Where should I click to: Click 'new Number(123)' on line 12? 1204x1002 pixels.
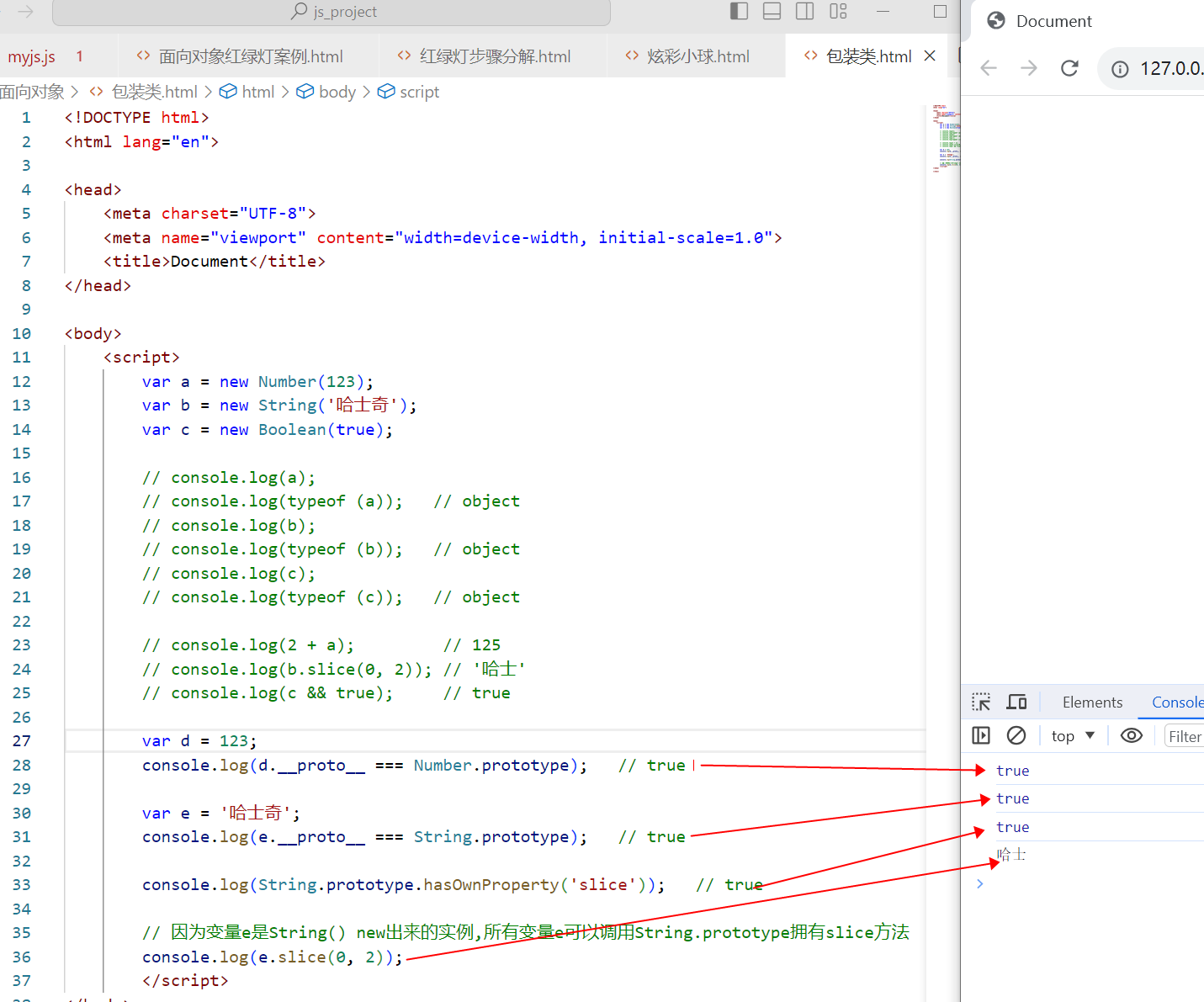[x=291, y=382]
